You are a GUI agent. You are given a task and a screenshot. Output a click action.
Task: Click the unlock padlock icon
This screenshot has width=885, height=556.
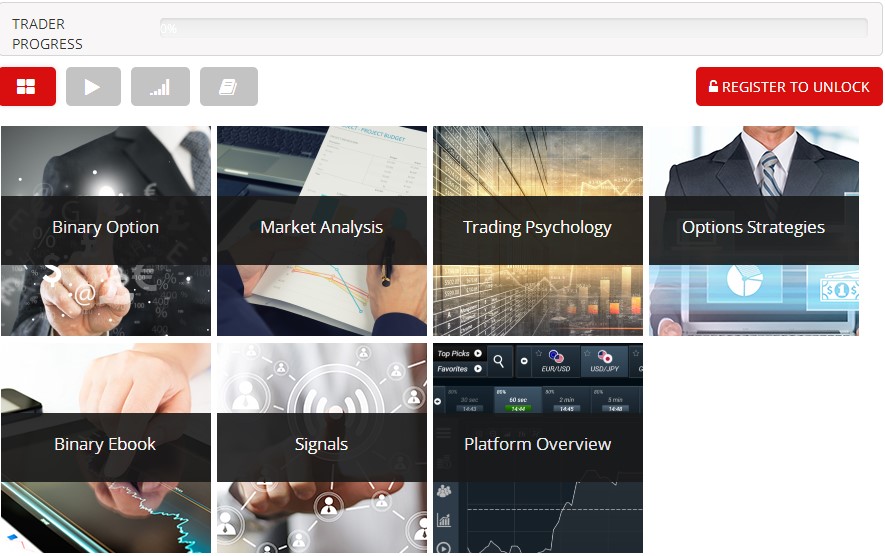pyautogui.click(x=713, y=86)
